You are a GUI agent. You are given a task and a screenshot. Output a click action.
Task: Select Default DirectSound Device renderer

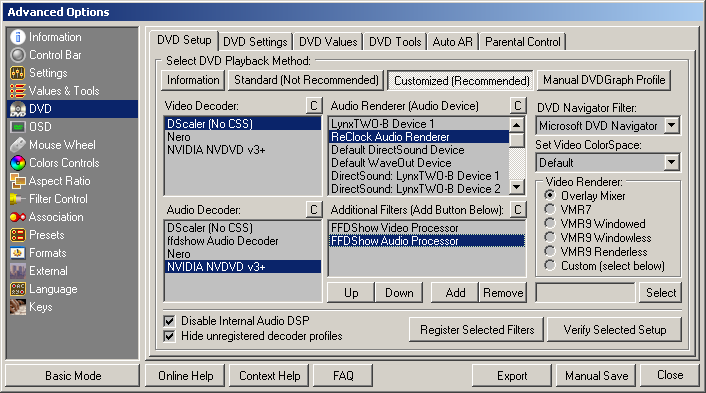(419, 150)
